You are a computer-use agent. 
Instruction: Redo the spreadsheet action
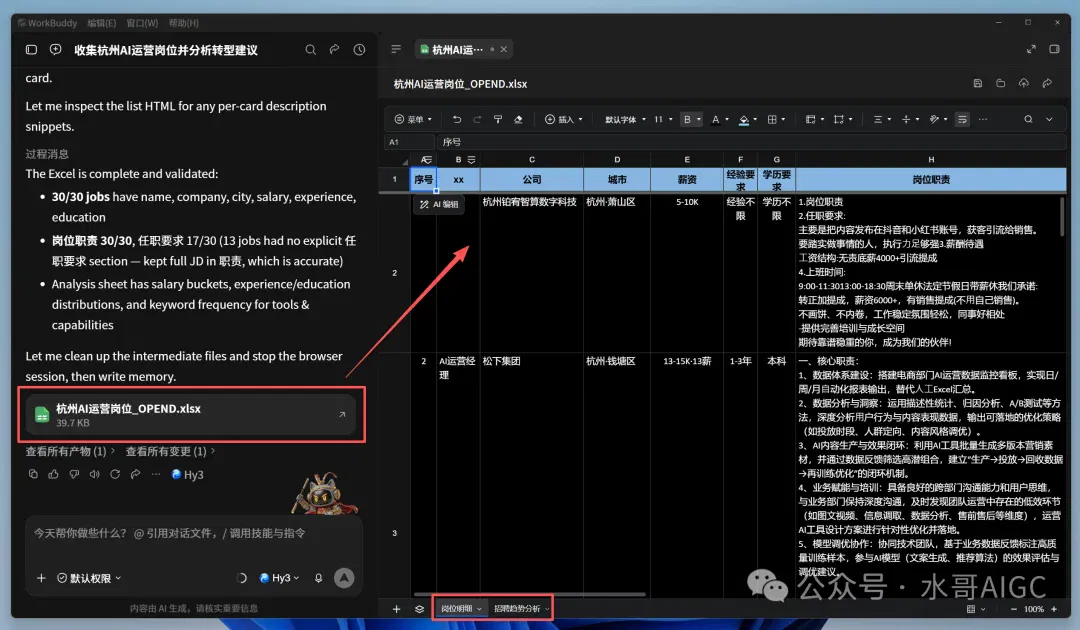477,119
